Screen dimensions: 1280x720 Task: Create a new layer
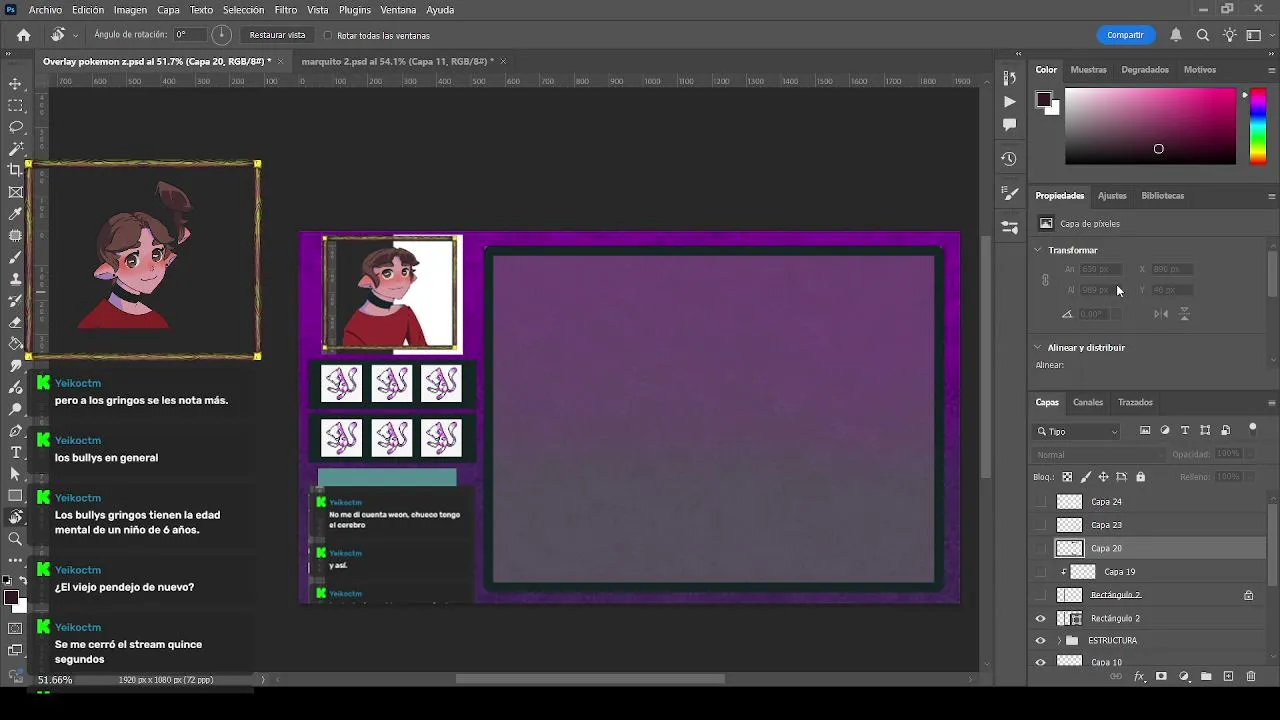tap(1229, 677)
